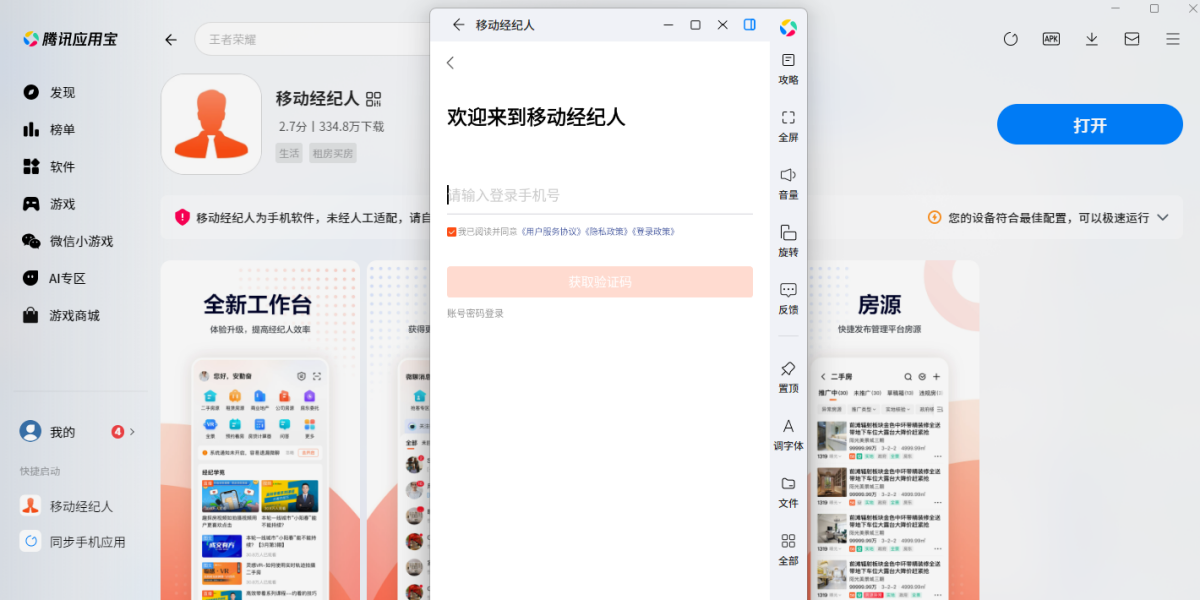Open the mail messages icon
This screenshot has height=600, width=1200.
[x=1132, y=39]
